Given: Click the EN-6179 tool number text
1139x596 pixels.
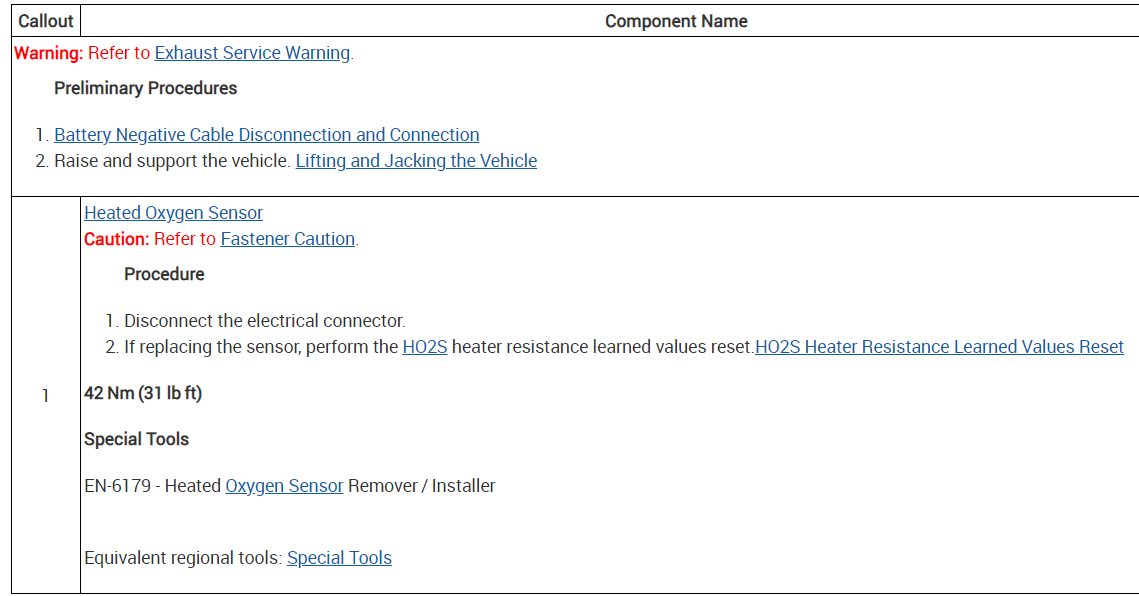Looking at the screenshot, I should click(117, 486).
